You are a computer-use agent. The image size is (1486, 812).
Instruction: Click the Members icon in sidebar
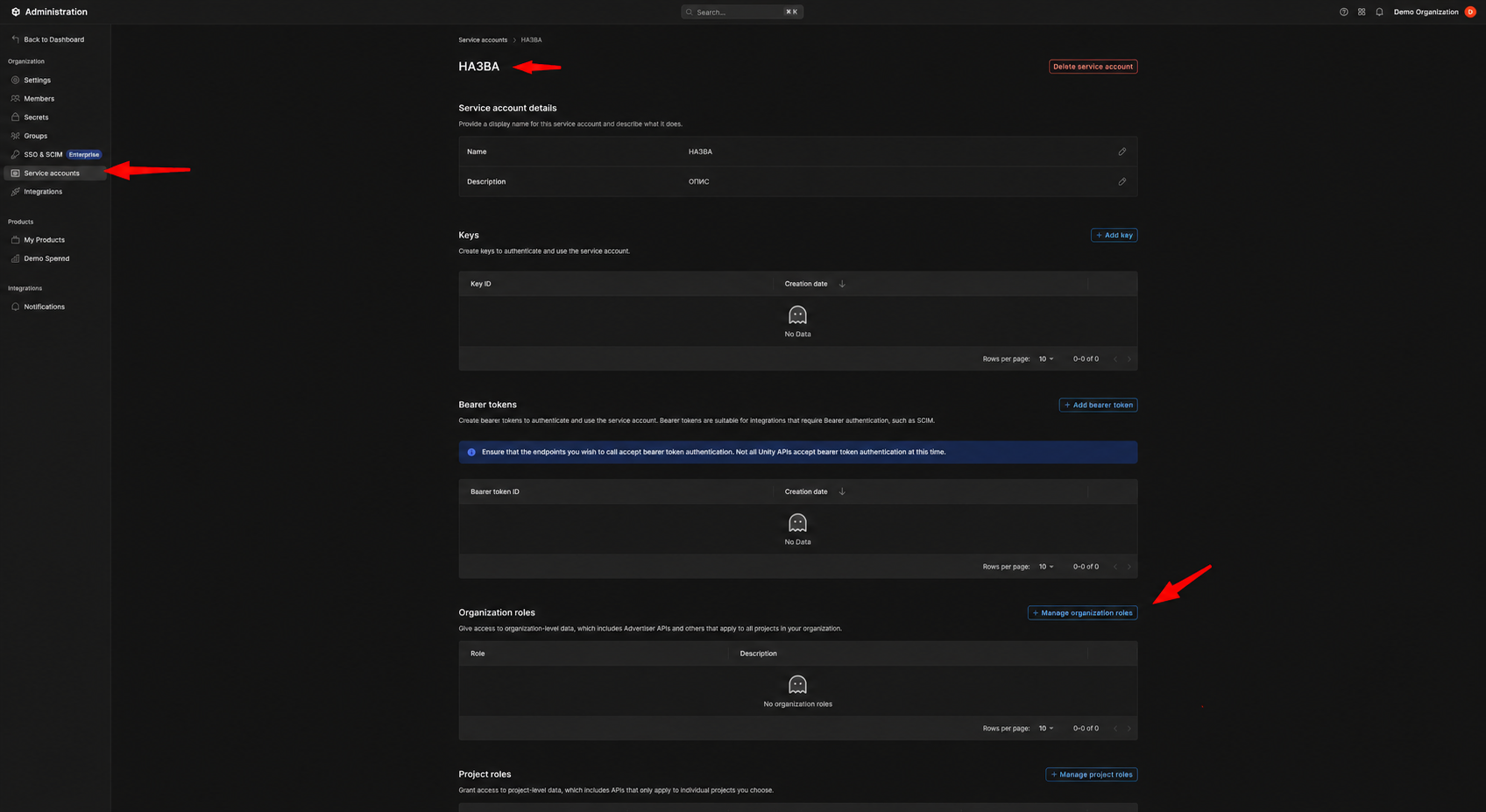15,98
